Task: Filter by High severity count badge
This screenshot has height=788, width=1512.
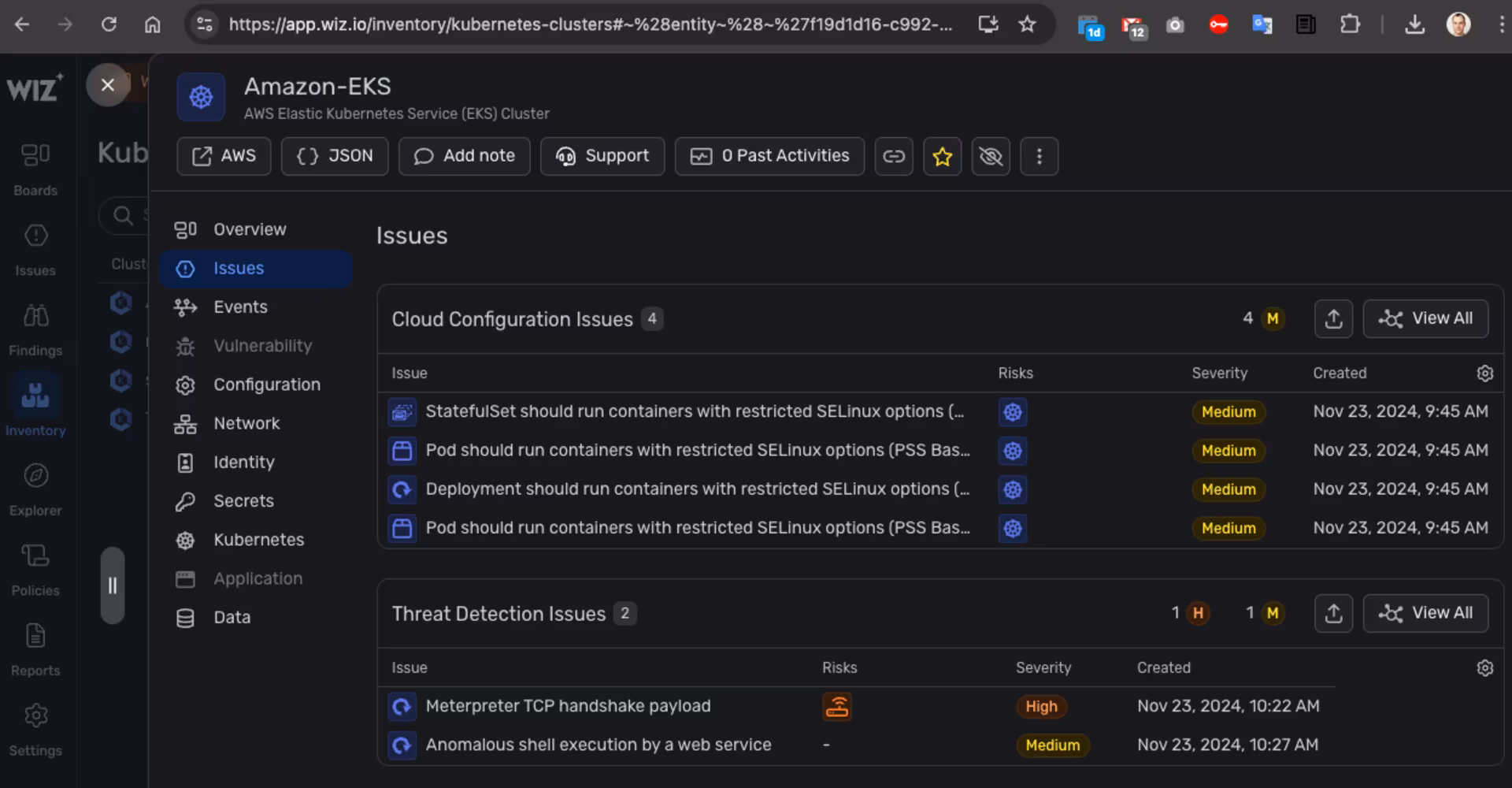Action: point(1197,613)
